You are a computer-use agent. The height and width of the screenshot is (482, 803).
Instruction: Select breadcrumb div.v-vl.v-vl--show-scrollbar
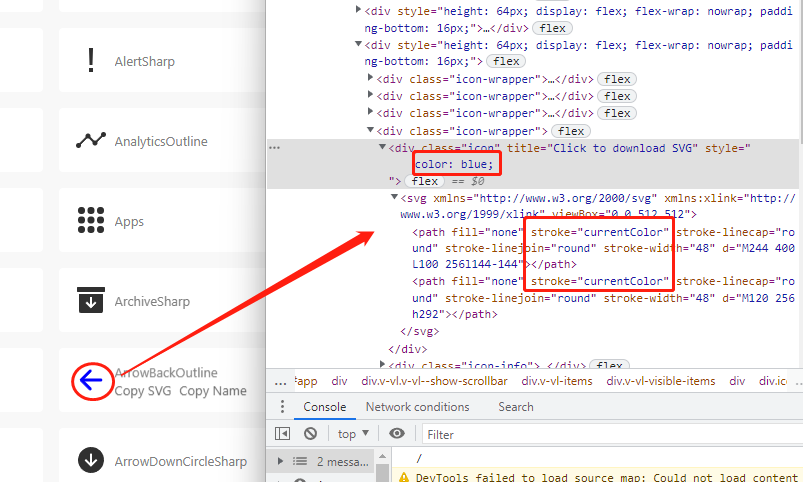tap(434, 381)
